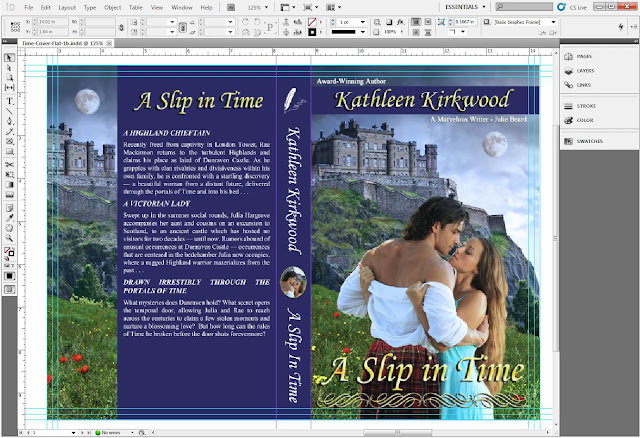Select the Gradient Swatch tool
Viewport: 640px width, 438px height.
[x=9, y=185]
